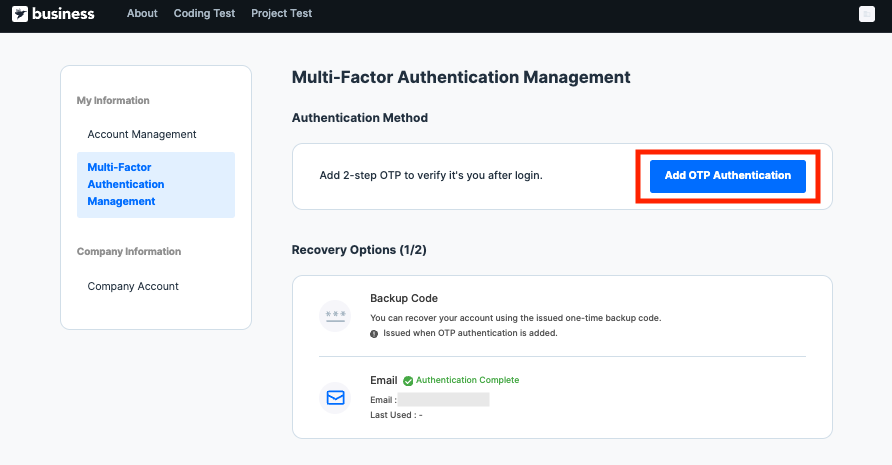Select Account Management in sidebar

(142, 134)
